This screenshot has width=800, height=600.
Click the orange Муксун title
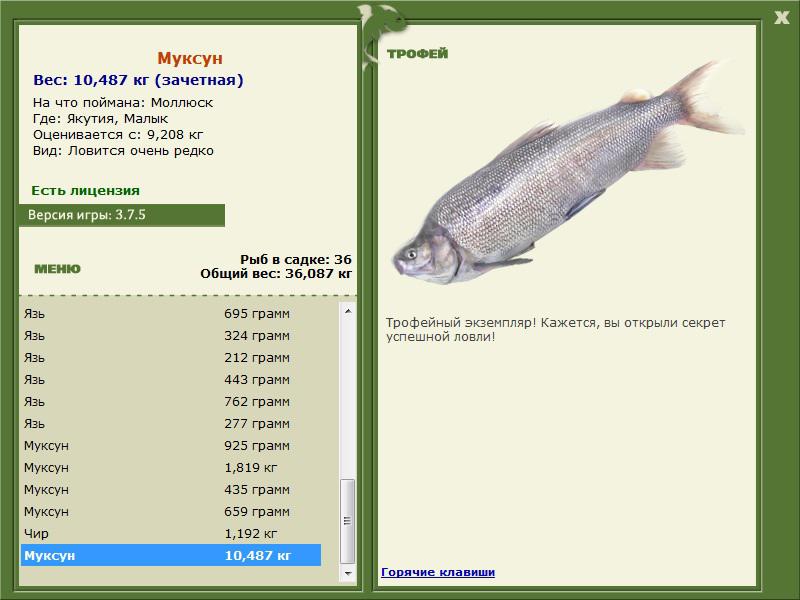[x=190, y=58]
